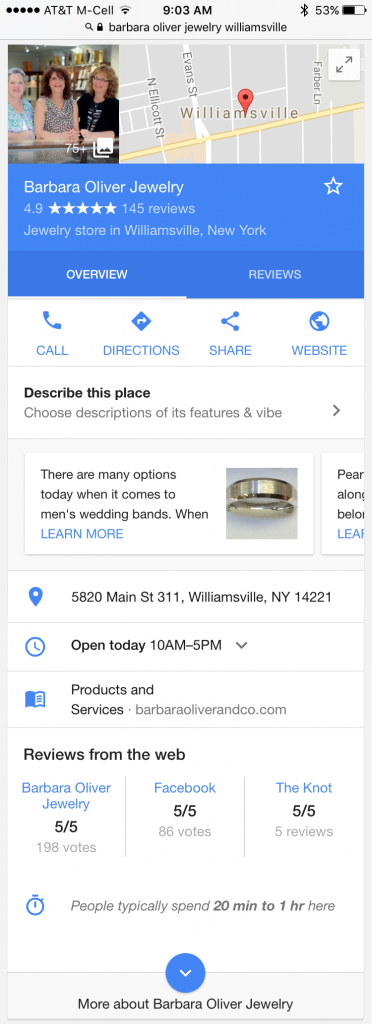Open Describe this place chevron
This screenshot has height=1024, width=372.
coord(336,410)
